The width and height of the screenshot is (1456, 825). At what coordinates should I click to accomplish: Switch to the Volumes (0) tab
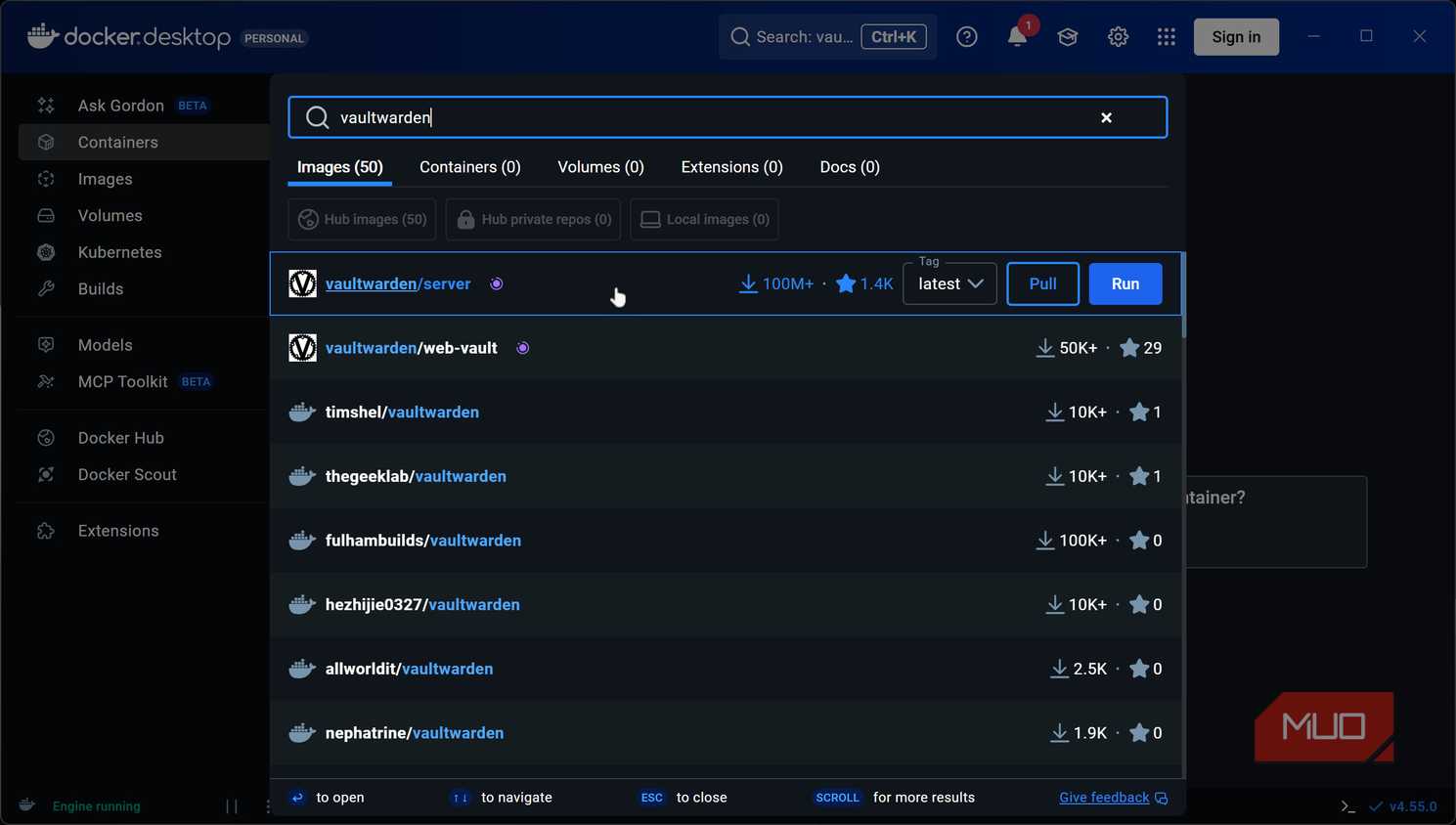pyautogui.click(x=600, y=167)
